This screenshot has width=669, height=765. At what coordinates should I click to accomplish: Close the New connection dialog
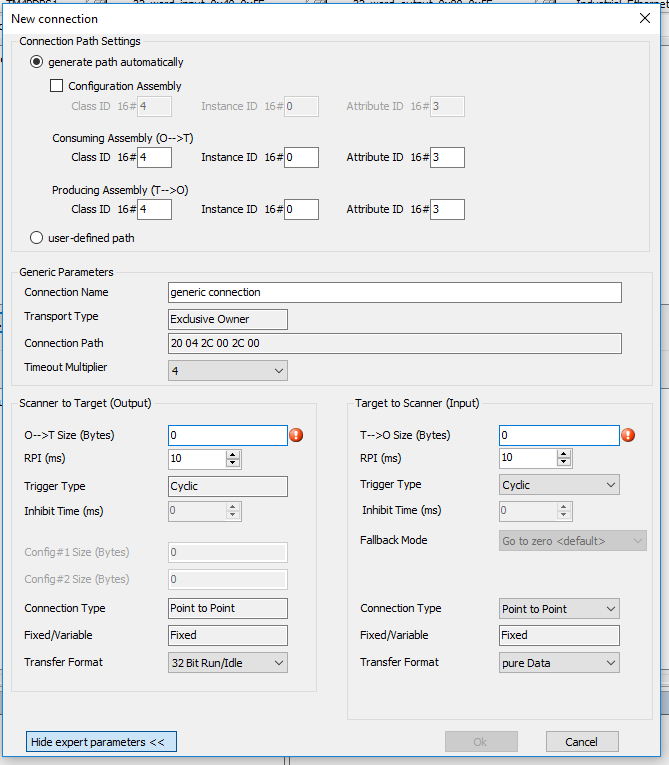pos(644,17)
